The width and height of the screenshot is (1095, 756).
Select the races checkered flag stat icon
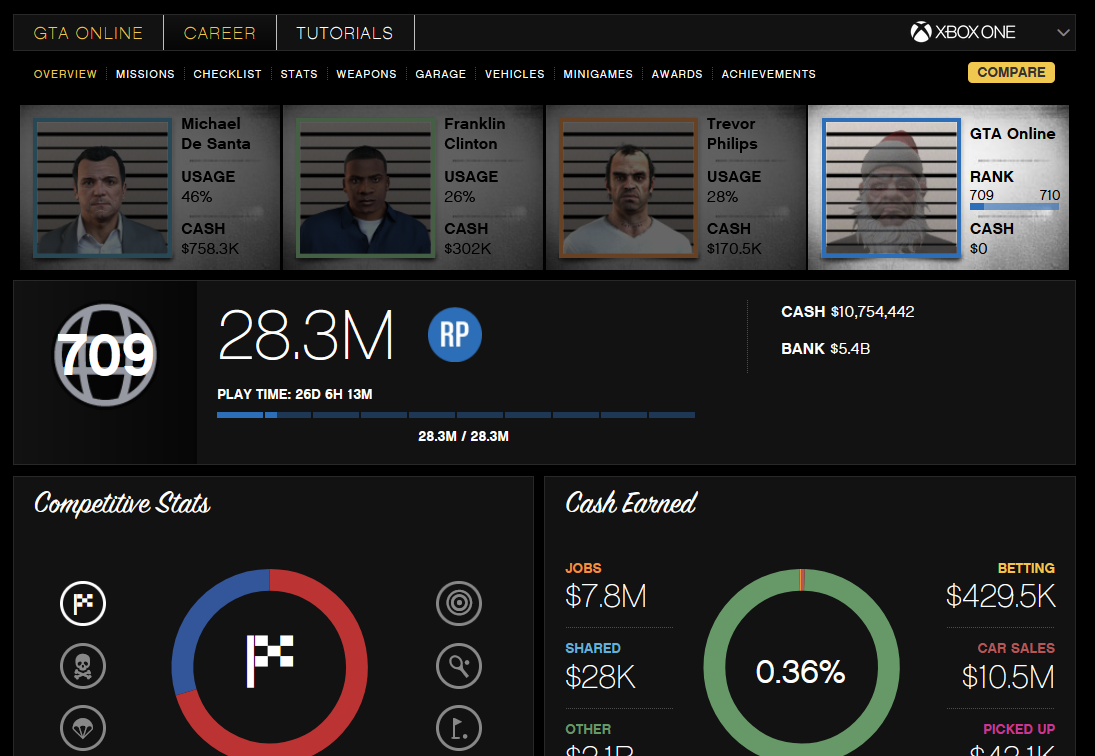click(x=83, y=604)
